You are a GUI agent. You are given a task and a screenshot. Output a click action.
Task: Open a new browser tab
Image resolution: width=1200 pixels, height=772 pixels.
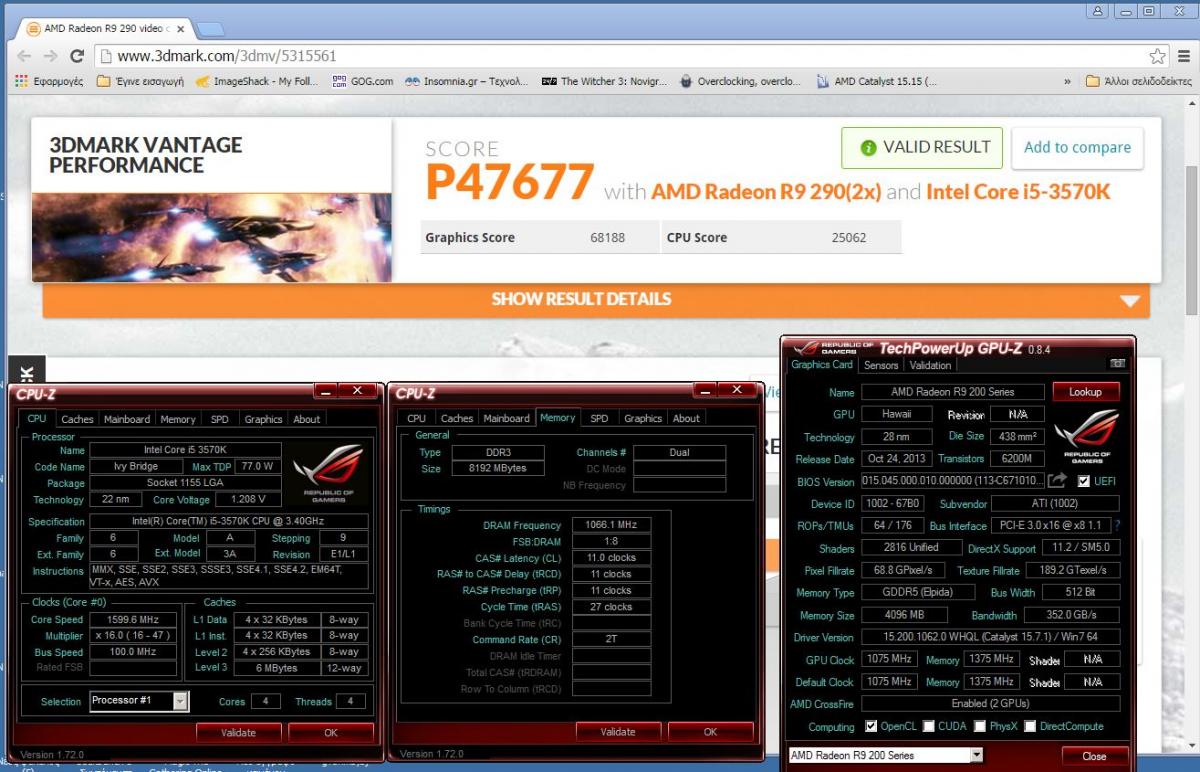[209, 28]
